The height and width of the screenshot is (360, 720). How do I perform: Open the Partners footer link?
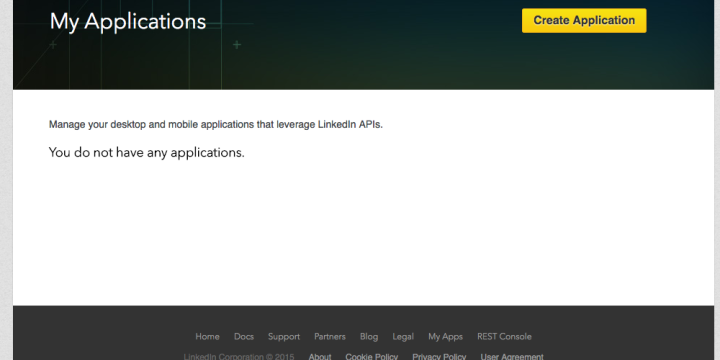330,337
